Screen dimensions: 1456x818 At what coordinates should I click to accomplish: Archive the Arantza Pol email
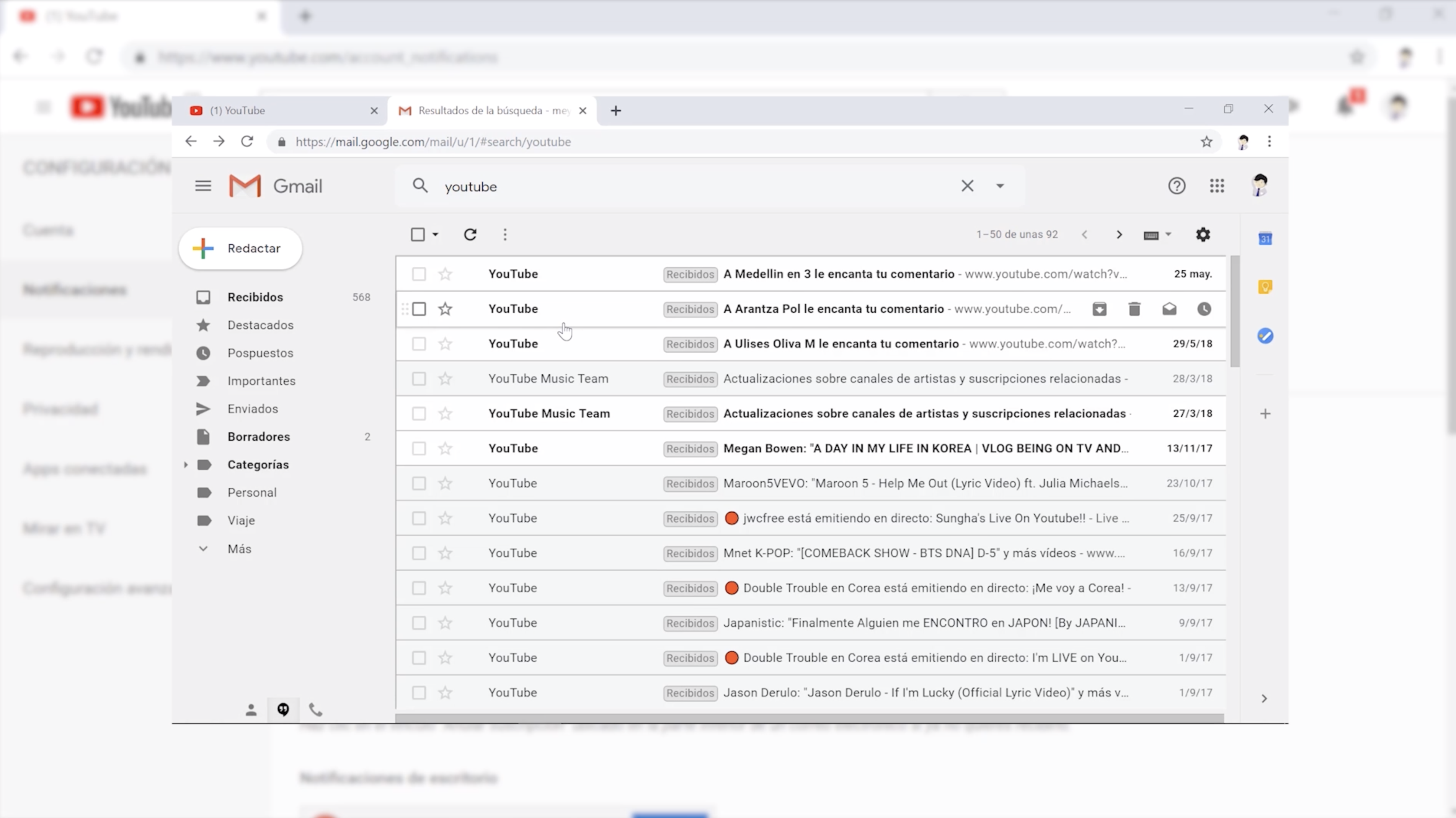coord(1099,309)
